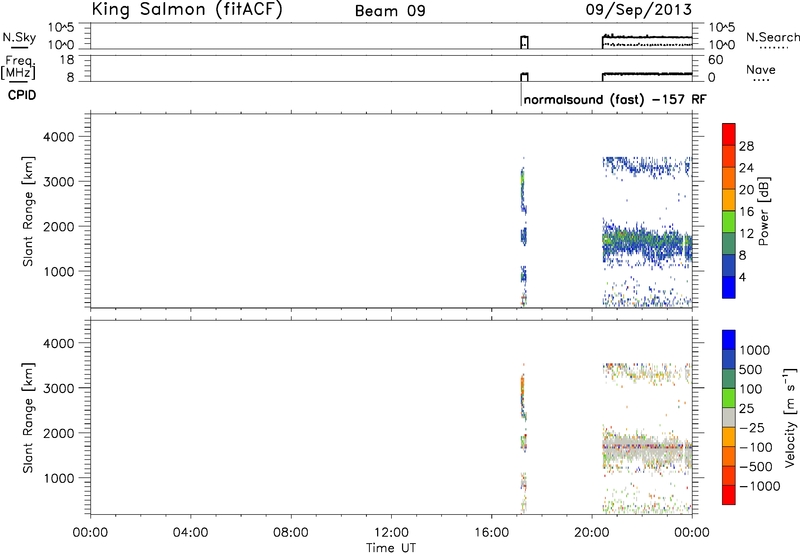Select the "Beam 09" header label
Viewport: 800px width, 554px height.
(x=390, y=11)
